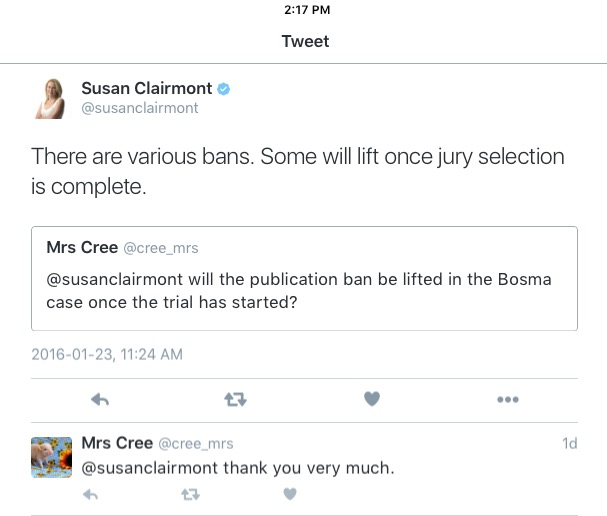Like Mrs Cree's thank you reply
The height and width of the screenshot is (516, 607).
coord(290,493)
